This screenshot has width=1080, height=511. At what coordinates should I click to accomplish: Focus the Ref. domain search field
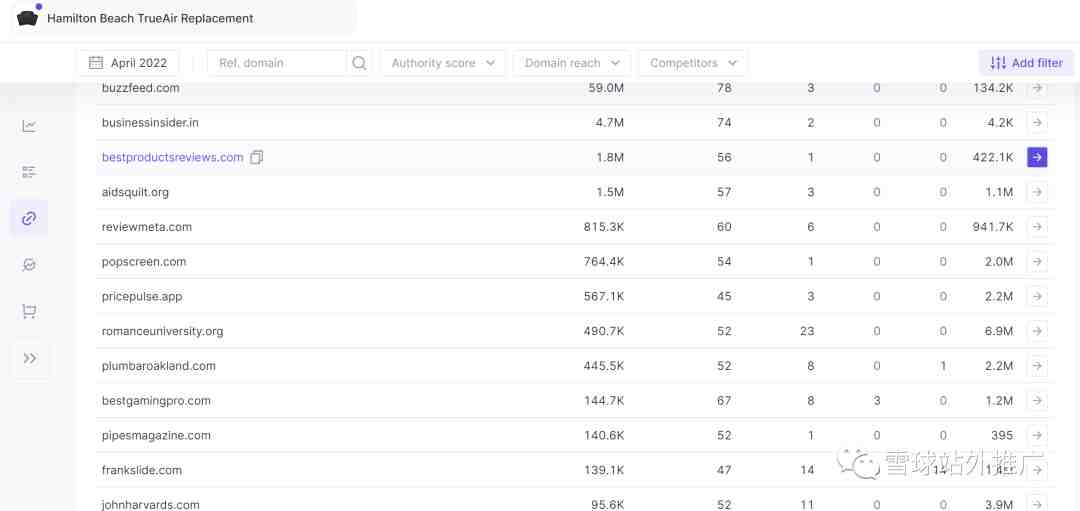pyautogui.click(x=276, y=63)
